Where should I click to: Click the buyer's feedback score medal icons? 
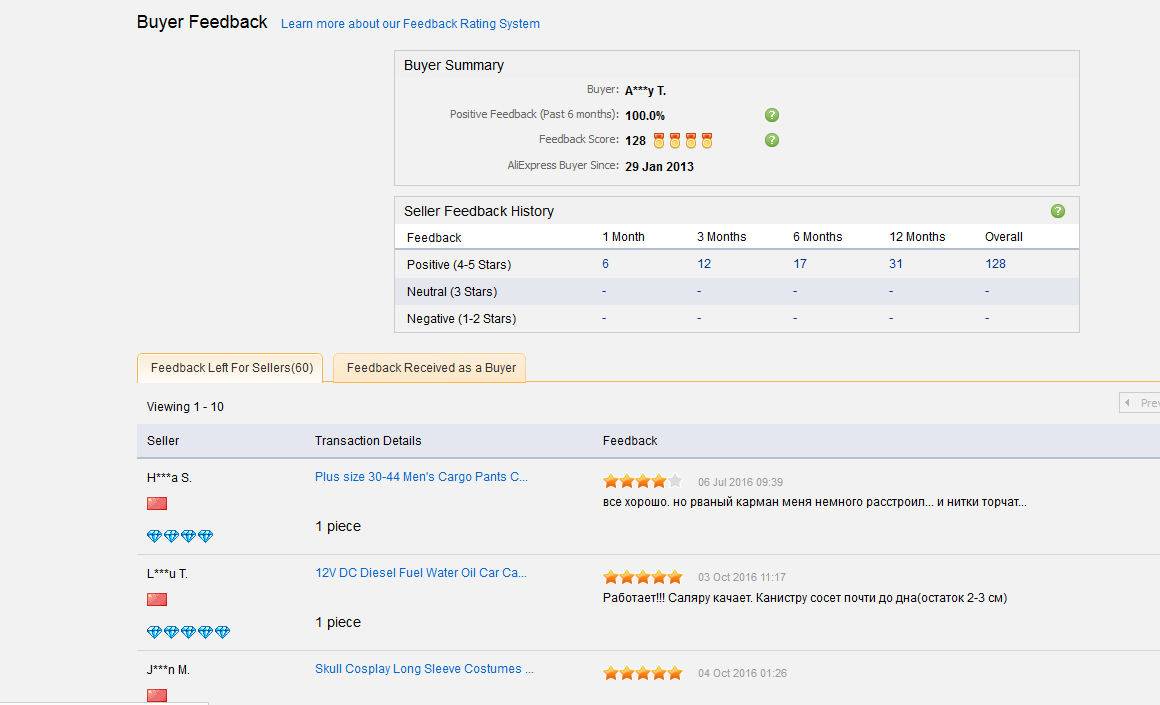(683, 141)
